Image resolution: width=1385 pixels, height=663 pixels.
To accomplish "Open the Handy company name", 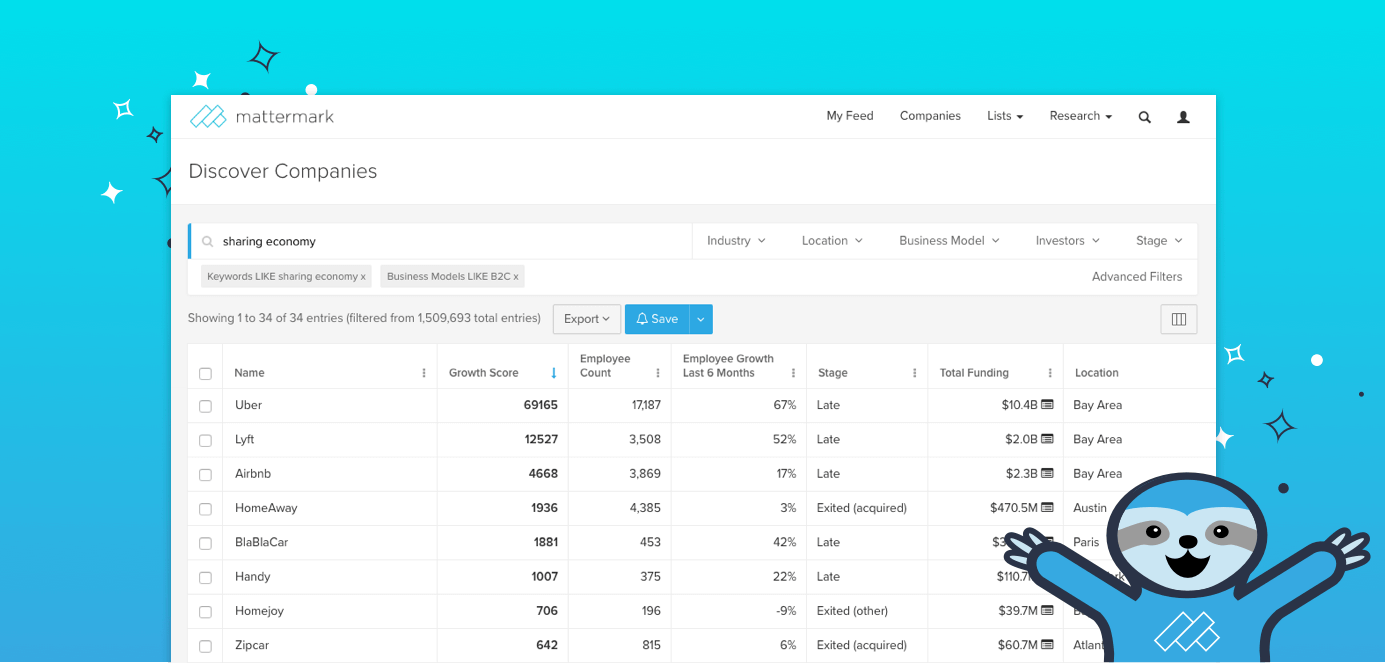I will [253, 576].
